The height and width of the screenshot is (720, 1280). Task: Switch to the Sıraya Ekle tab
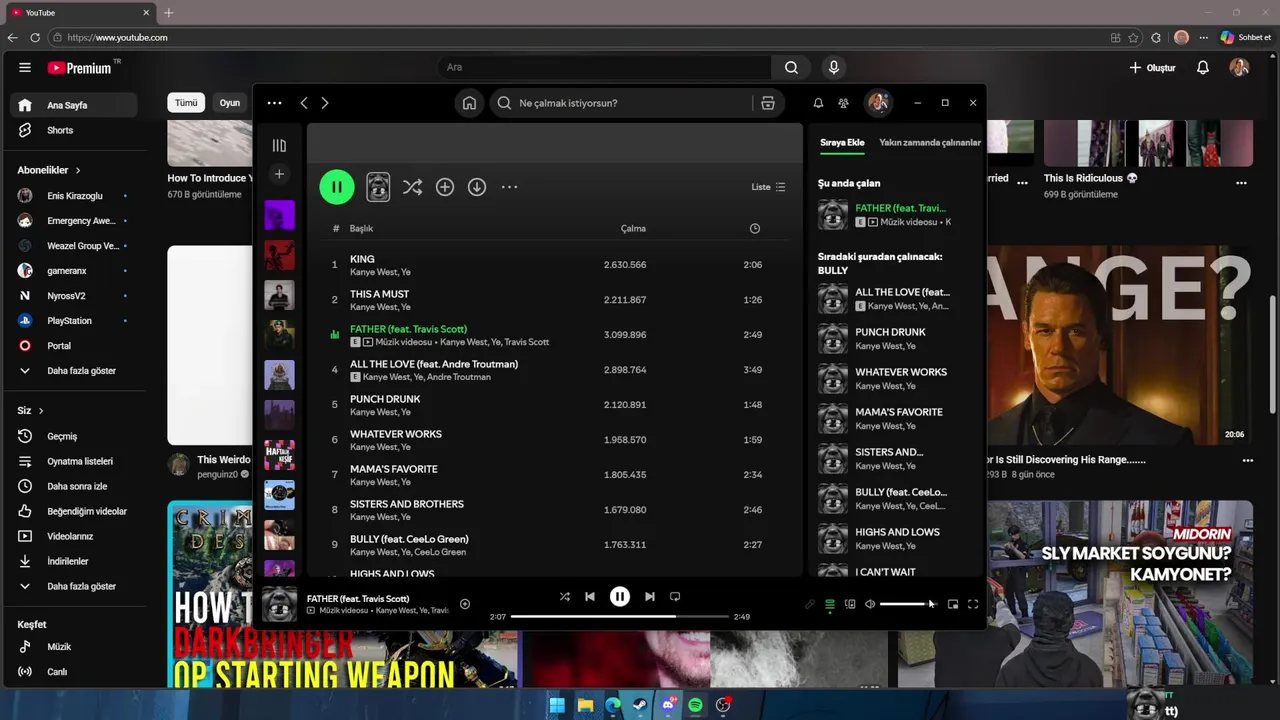tap(842, 142)
